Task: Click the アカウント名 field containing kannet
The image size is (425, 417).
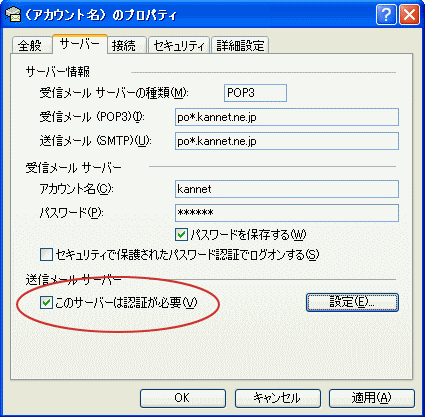Action: 287,189
